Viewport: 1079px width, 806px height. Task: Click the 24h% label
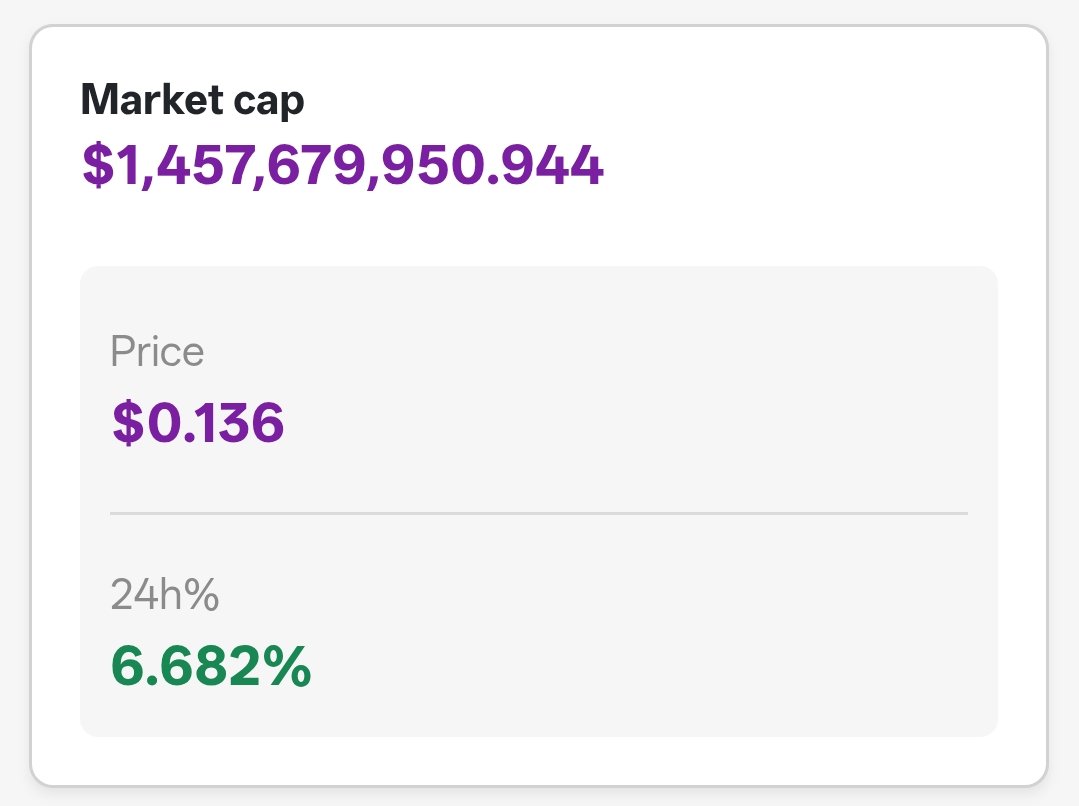164,593
